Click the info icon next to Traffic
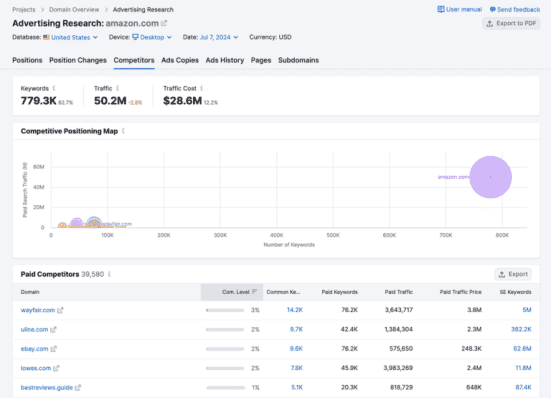This screenshot has height=398, width=551. (x=117, y=88)
